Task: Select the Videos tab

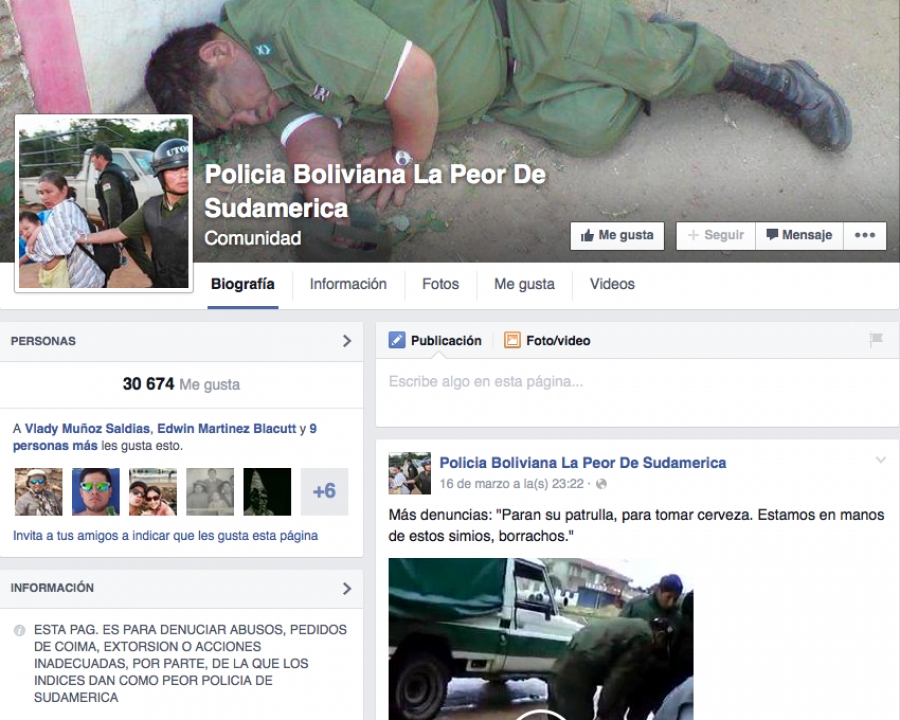Action: click(x=612, y=284)
